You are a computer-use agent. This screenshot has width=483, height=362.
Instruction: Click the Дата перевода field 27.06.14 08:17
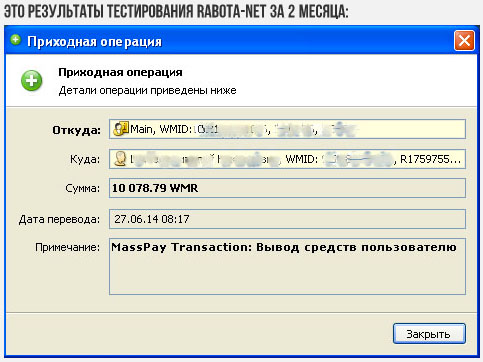coord(287,219)
